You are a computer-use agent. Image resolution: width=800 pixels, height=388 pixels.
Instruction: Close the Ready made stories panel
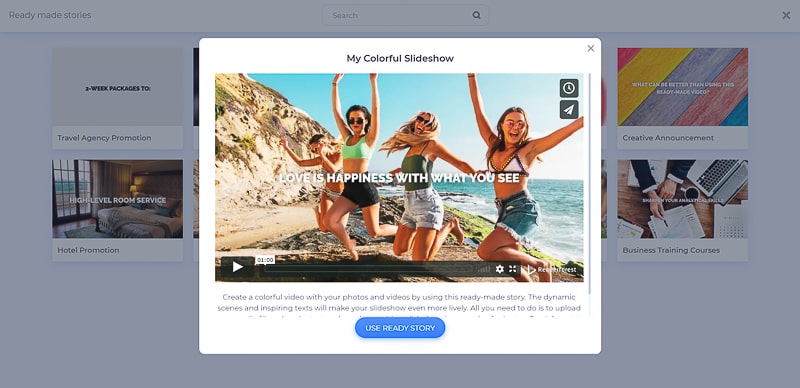click(786, 15)
